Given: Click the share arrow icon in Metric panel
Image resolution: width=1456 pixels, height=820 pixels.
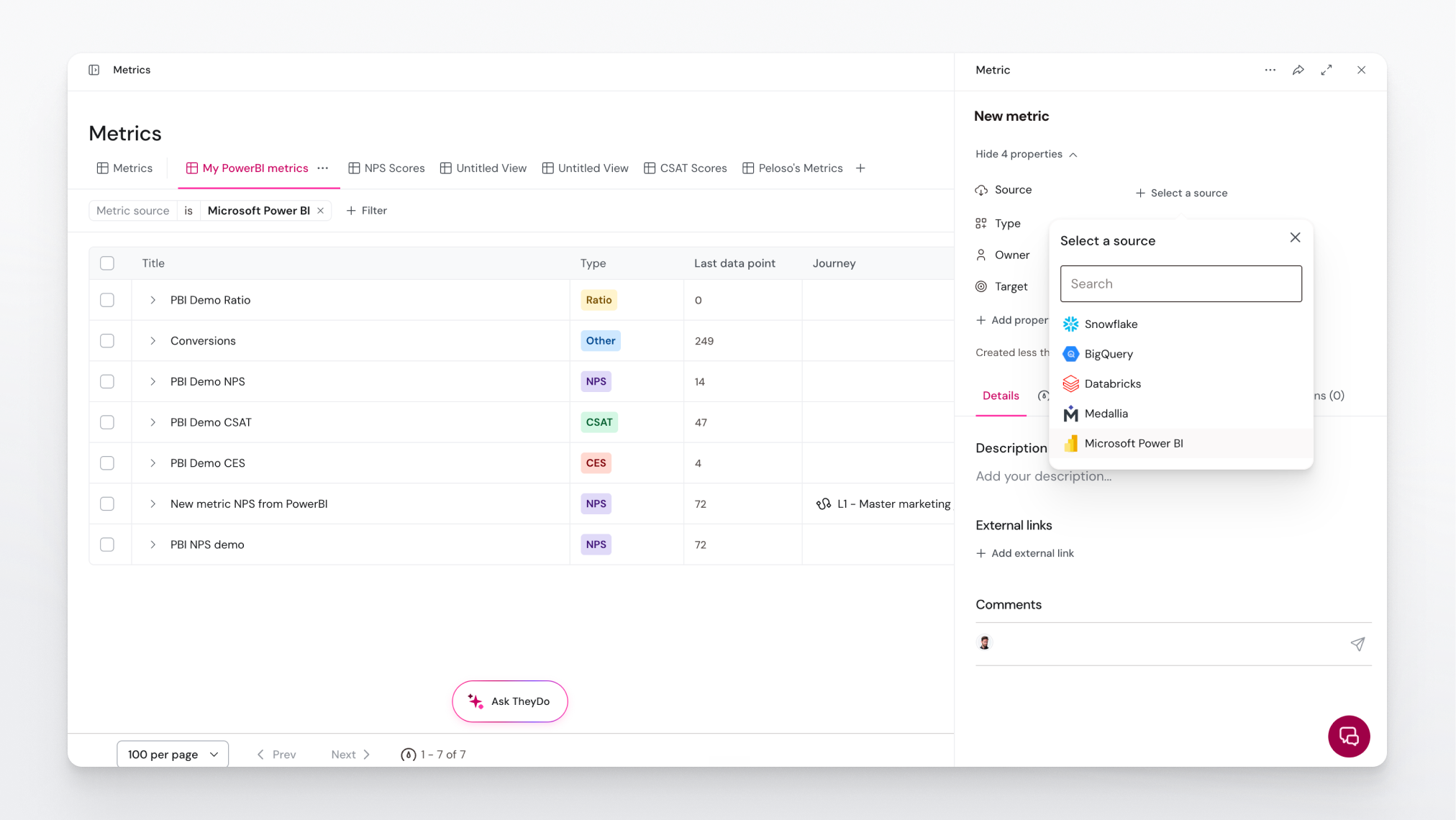Looking at the screenshot, I should click(x=1298, y=70).
